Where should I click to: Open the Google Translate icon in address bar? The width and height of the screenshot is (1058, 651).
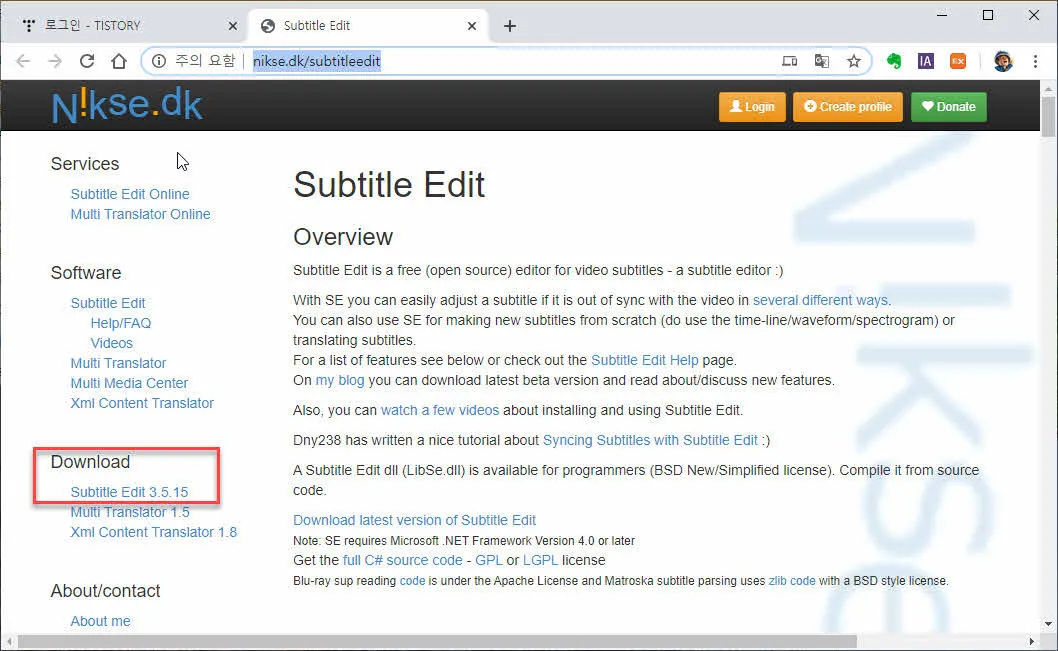click(x=821, y=61)
